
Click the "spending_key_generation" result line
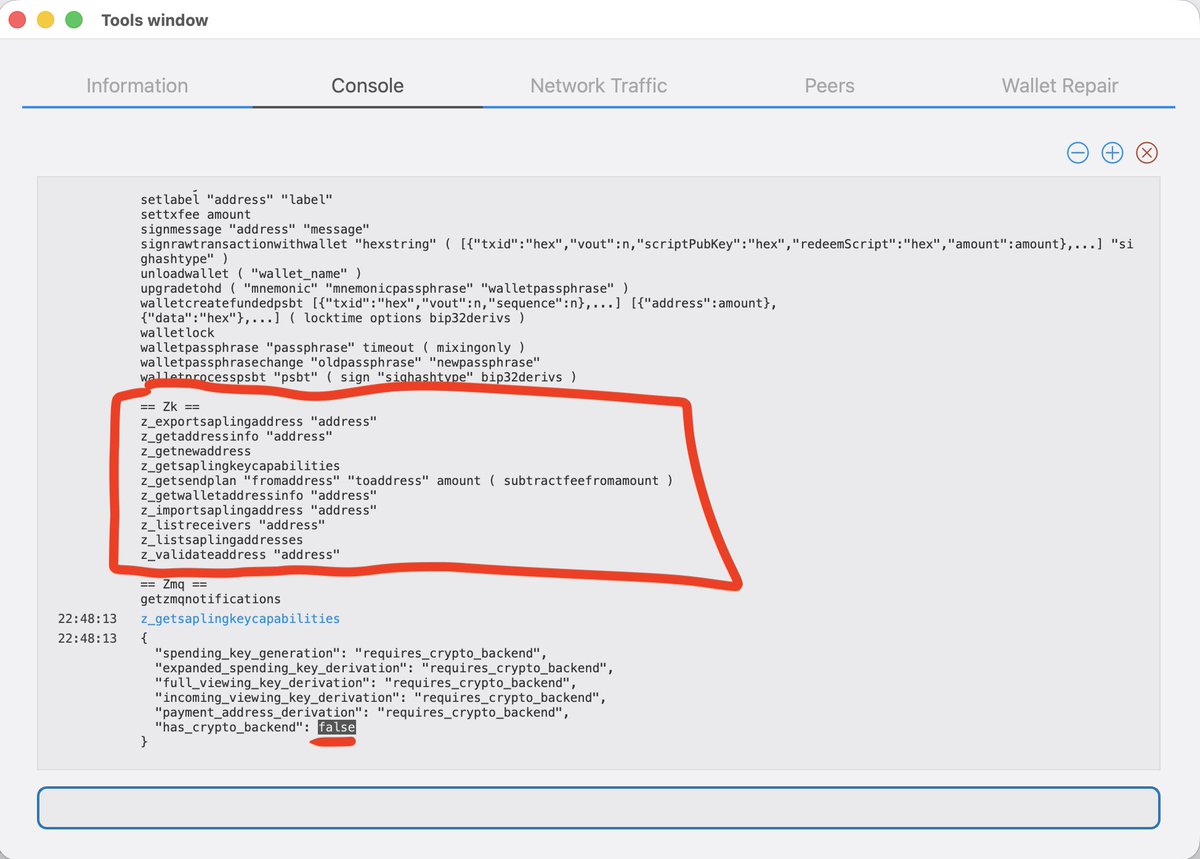[x=351, y=654]
